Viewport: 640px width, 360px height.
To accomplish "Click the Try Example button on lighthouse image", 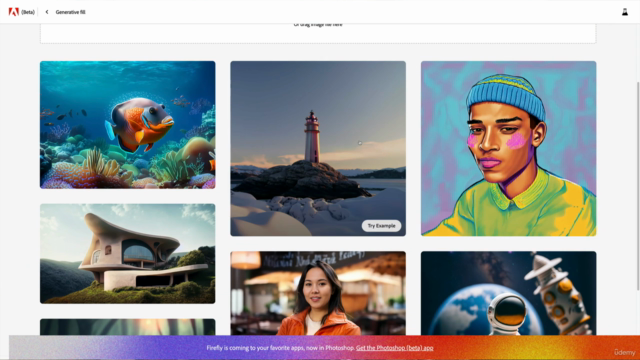I will (x=381, y=226).
